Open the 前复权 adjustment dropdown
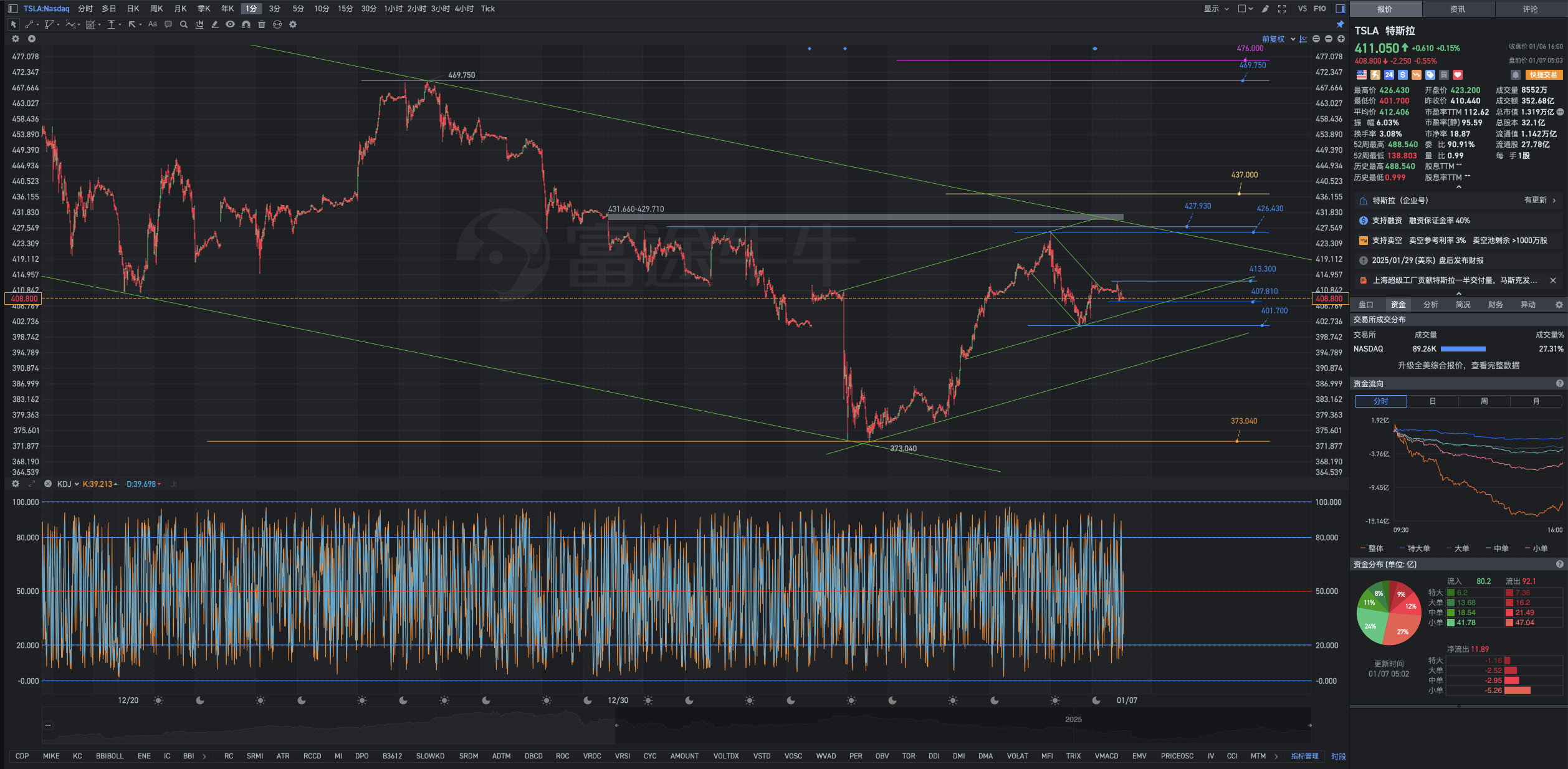The image size is (1568, 769). [1279, 39]
